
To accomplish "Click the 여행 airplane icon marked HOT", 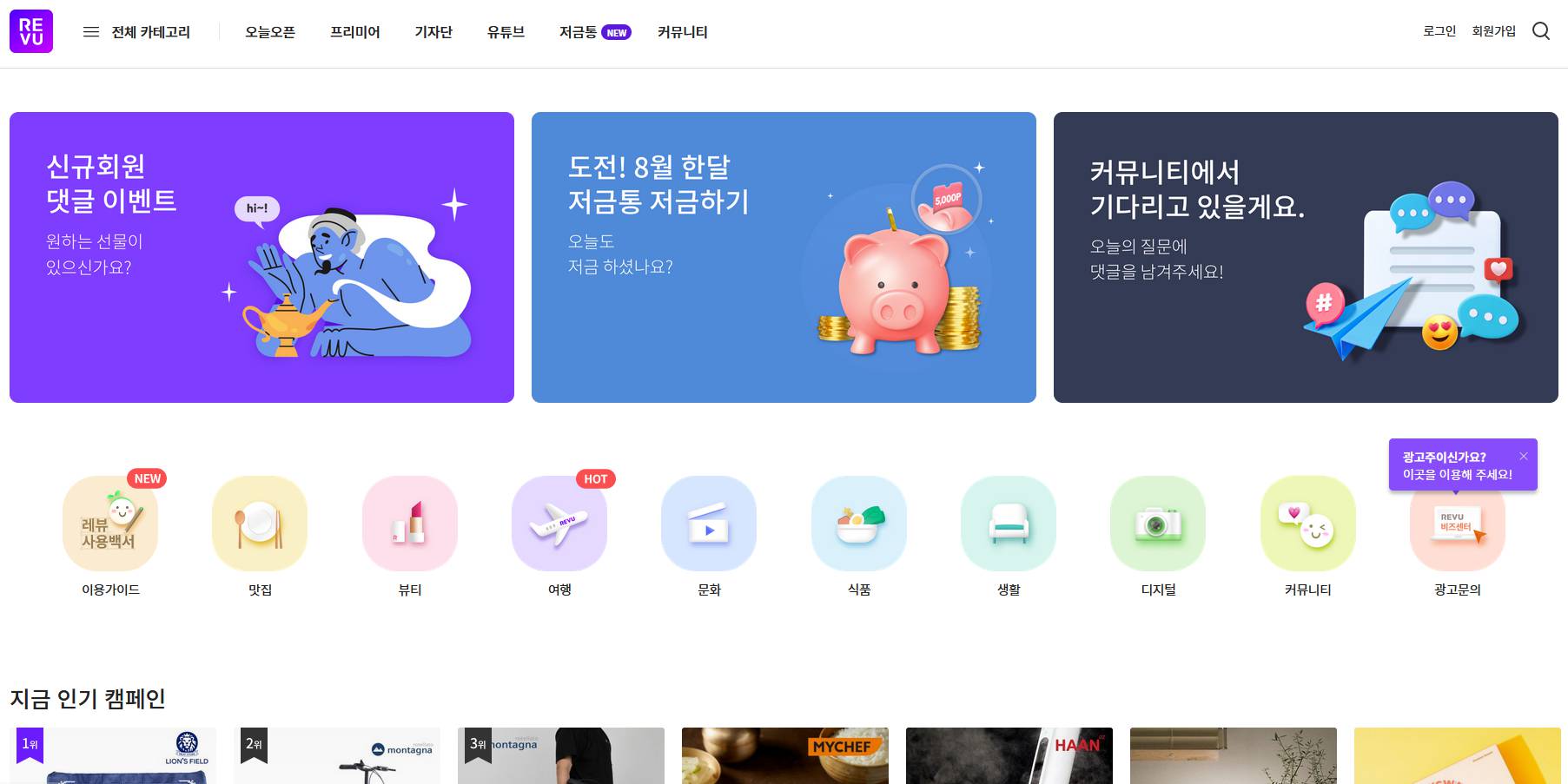I will point(559,524).
